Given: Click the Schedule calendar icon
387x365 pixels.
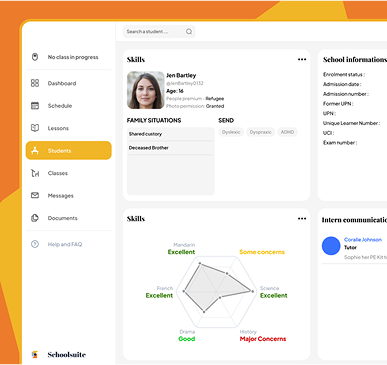Looking at the screenshot, I should 35,106.
